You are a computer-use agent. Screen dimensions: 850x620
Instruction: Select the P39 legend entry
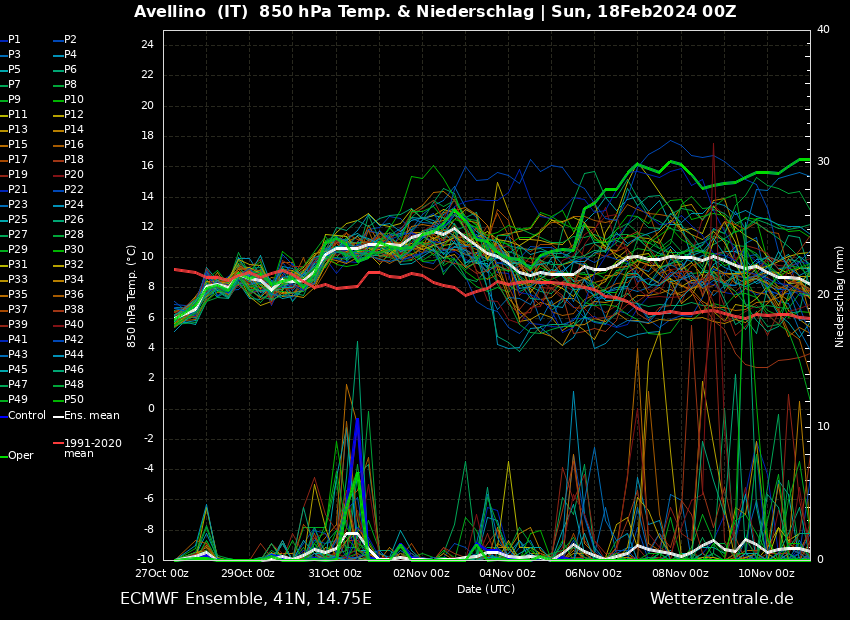(x=18, y=325)
